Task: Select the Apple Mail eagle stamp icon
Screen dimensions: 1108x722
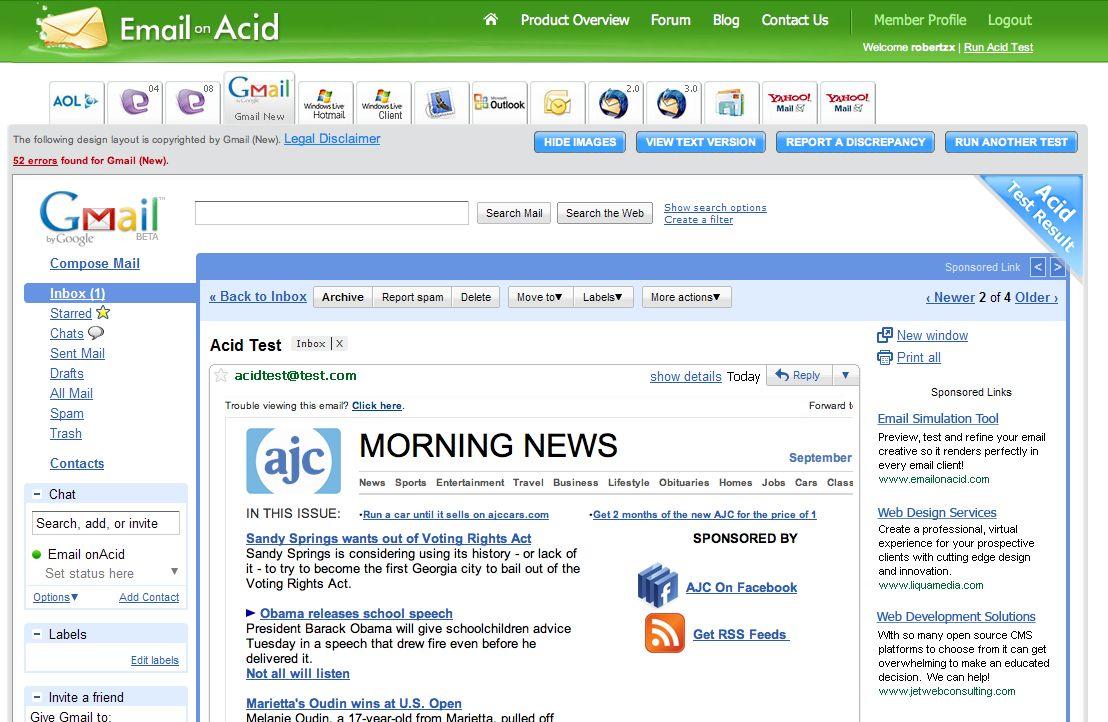Action: click(x=441, y=103)
